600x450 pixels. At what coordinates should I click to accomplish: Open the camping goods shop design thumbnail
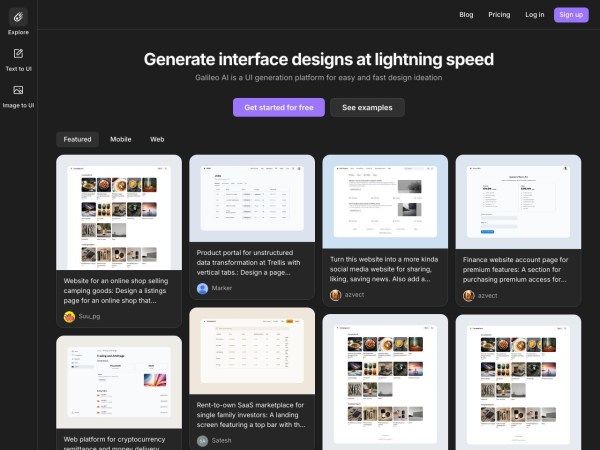[119, 211]
